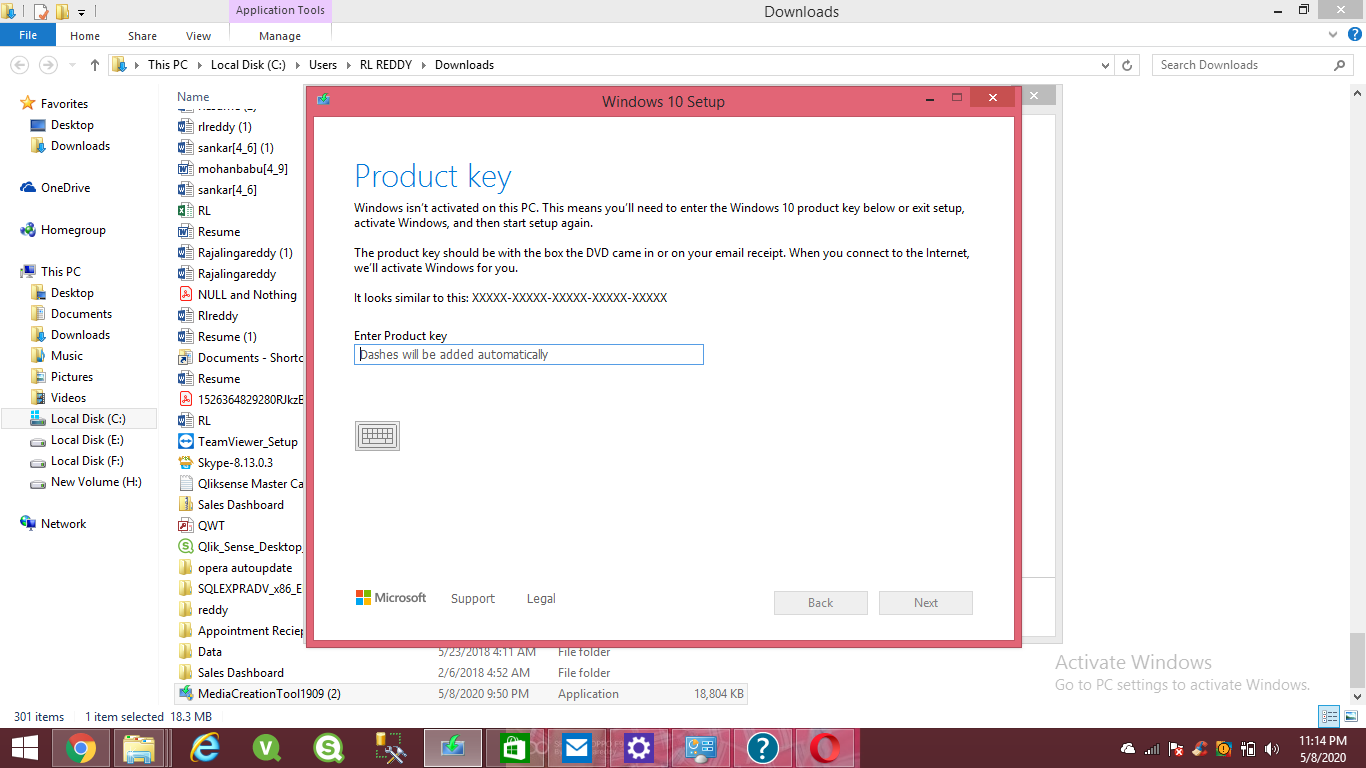Open network signal tray icon
Image resolution: width=1366 pixels, height=768 pixels.
1152,749
